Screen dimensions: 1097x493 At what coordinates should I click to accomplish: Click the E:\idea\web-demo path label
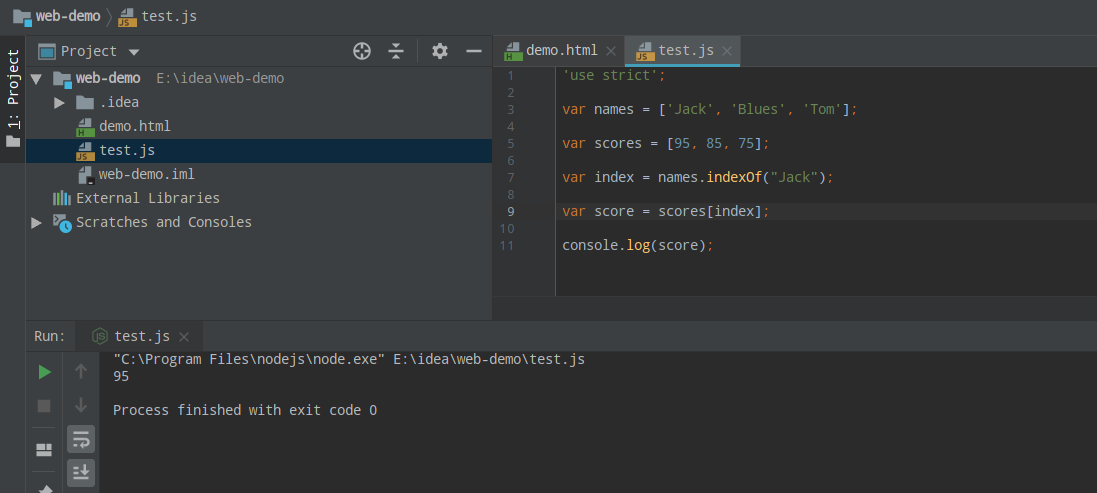[220, 78]
